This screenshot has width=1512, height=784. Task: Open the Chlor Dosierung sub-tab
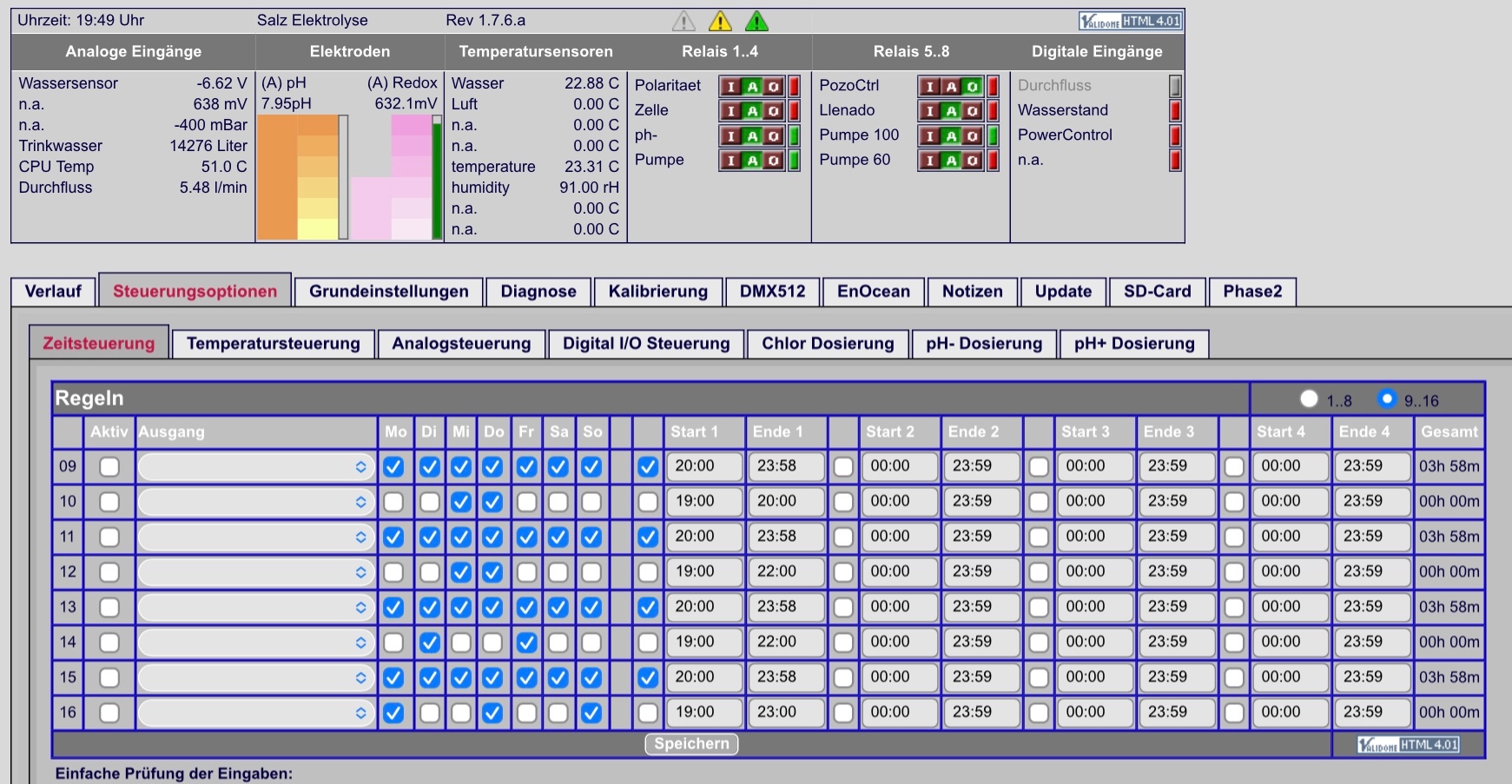pos(828,344)
